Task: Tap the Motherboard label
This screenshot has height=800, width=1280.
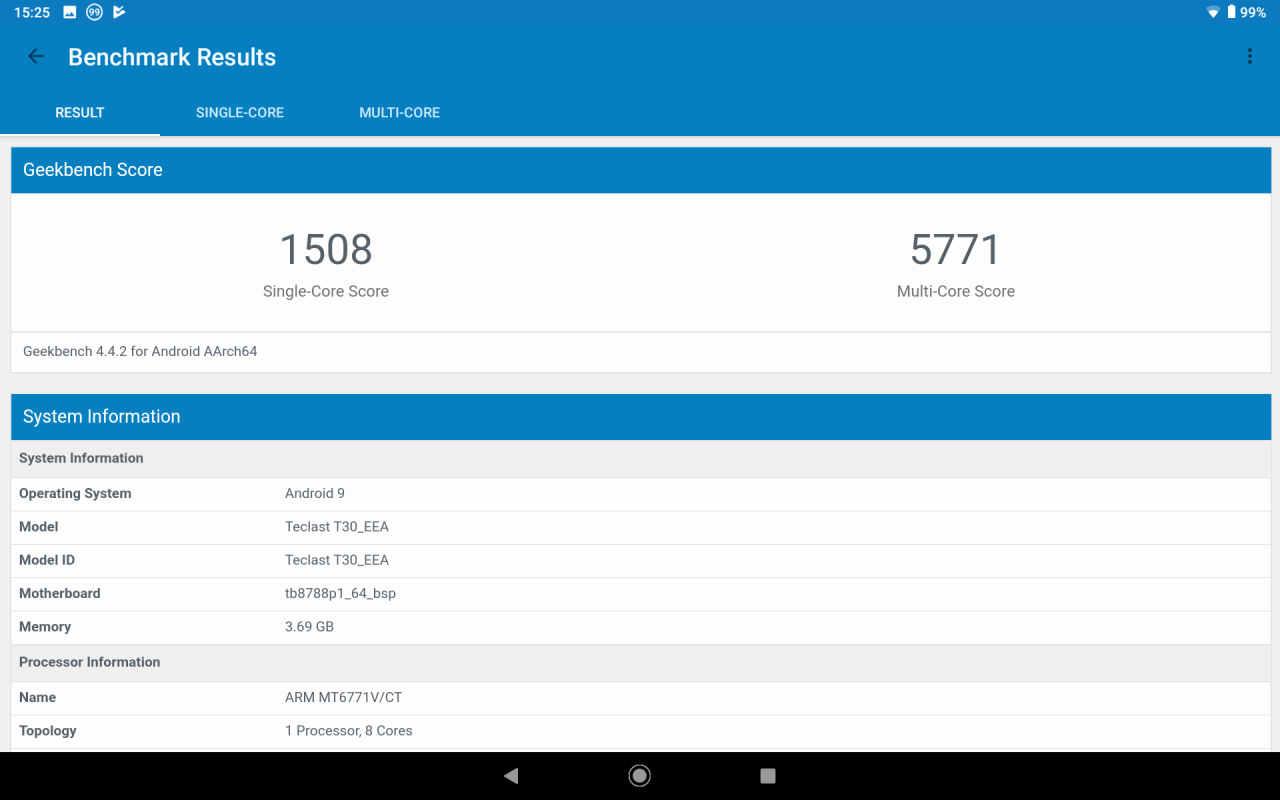Action: 60,593
